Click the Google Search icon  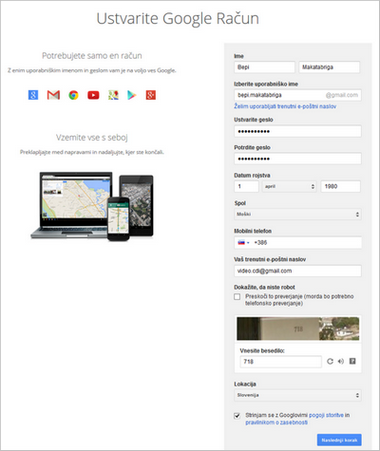pyautogui.click(x=33, y=95)
